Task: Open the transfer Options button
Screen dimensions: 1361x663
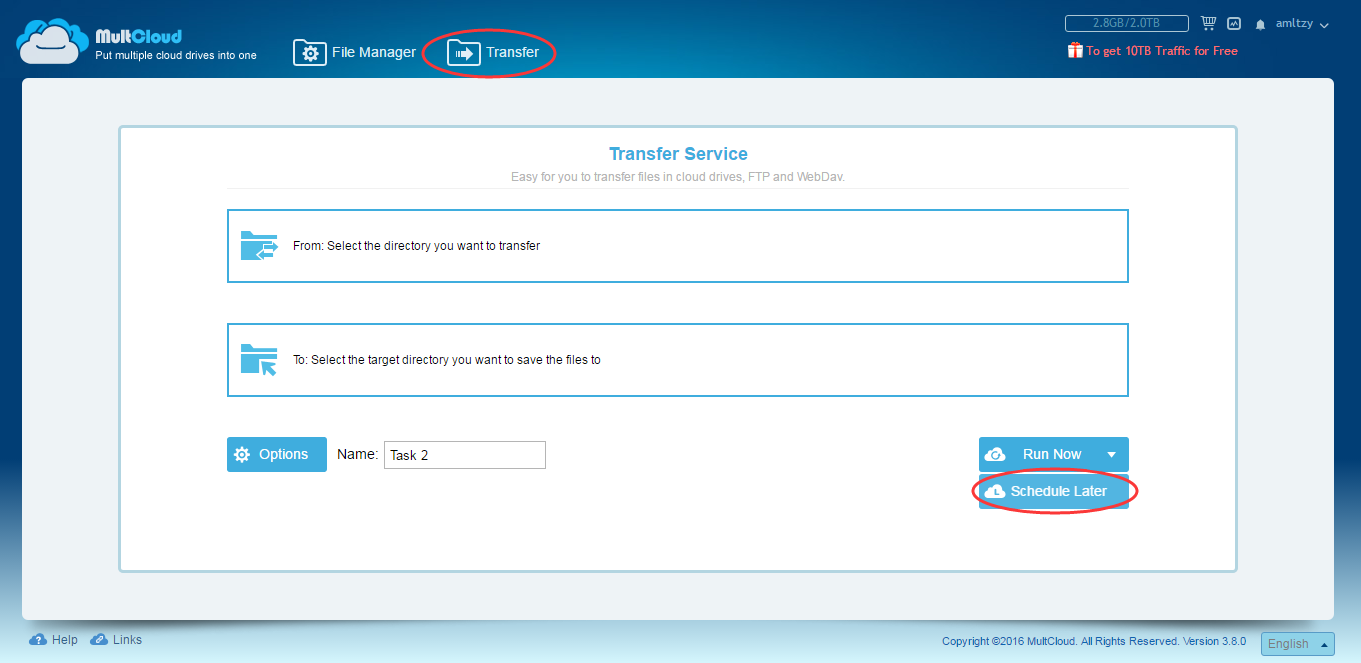Action: click(277, 454)
